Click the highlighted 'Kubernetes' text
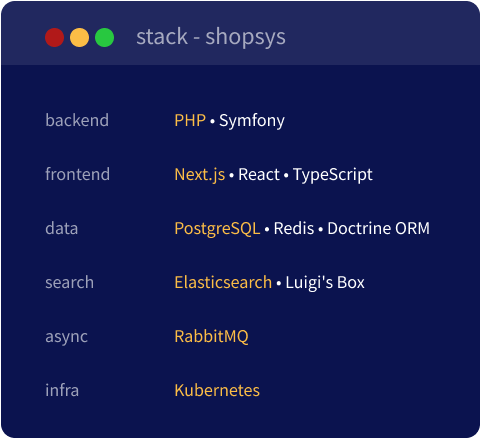The height and width of the screenshot is (439, 481). (217, 390)
